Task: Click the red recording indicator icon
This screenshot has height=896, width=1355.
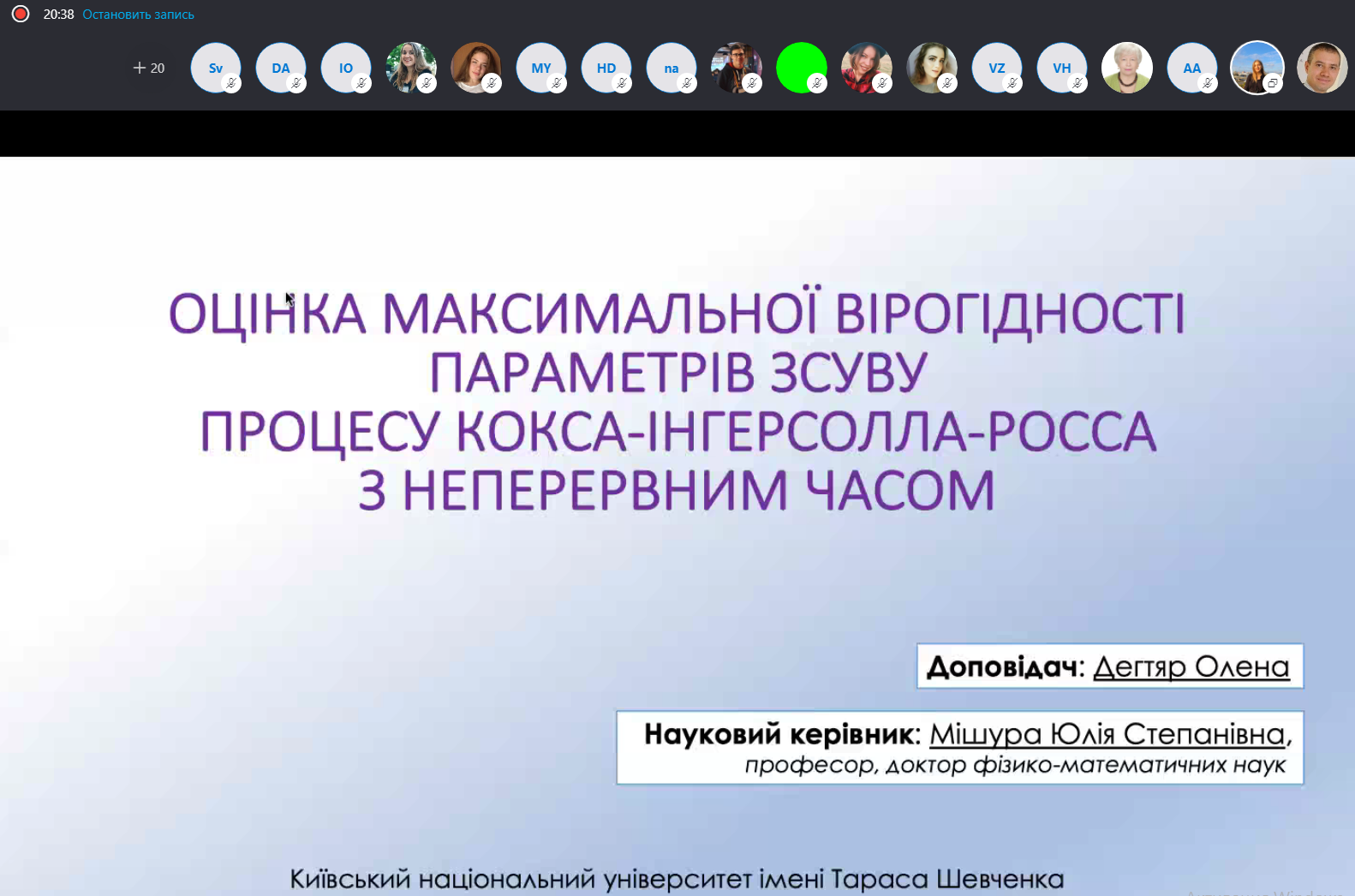Action: click(21, 14)
